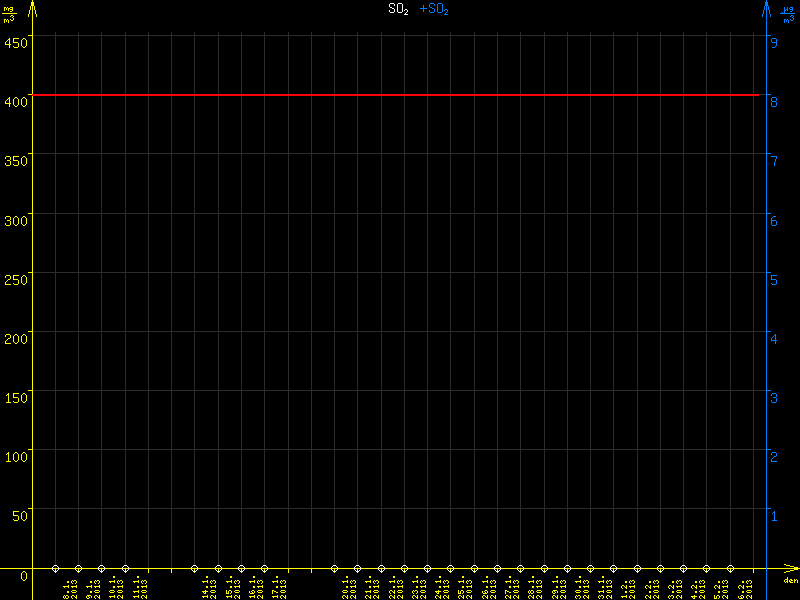Click the blue µg/m³ unit label
Screen dimensions: 800x600
point(788,14)
